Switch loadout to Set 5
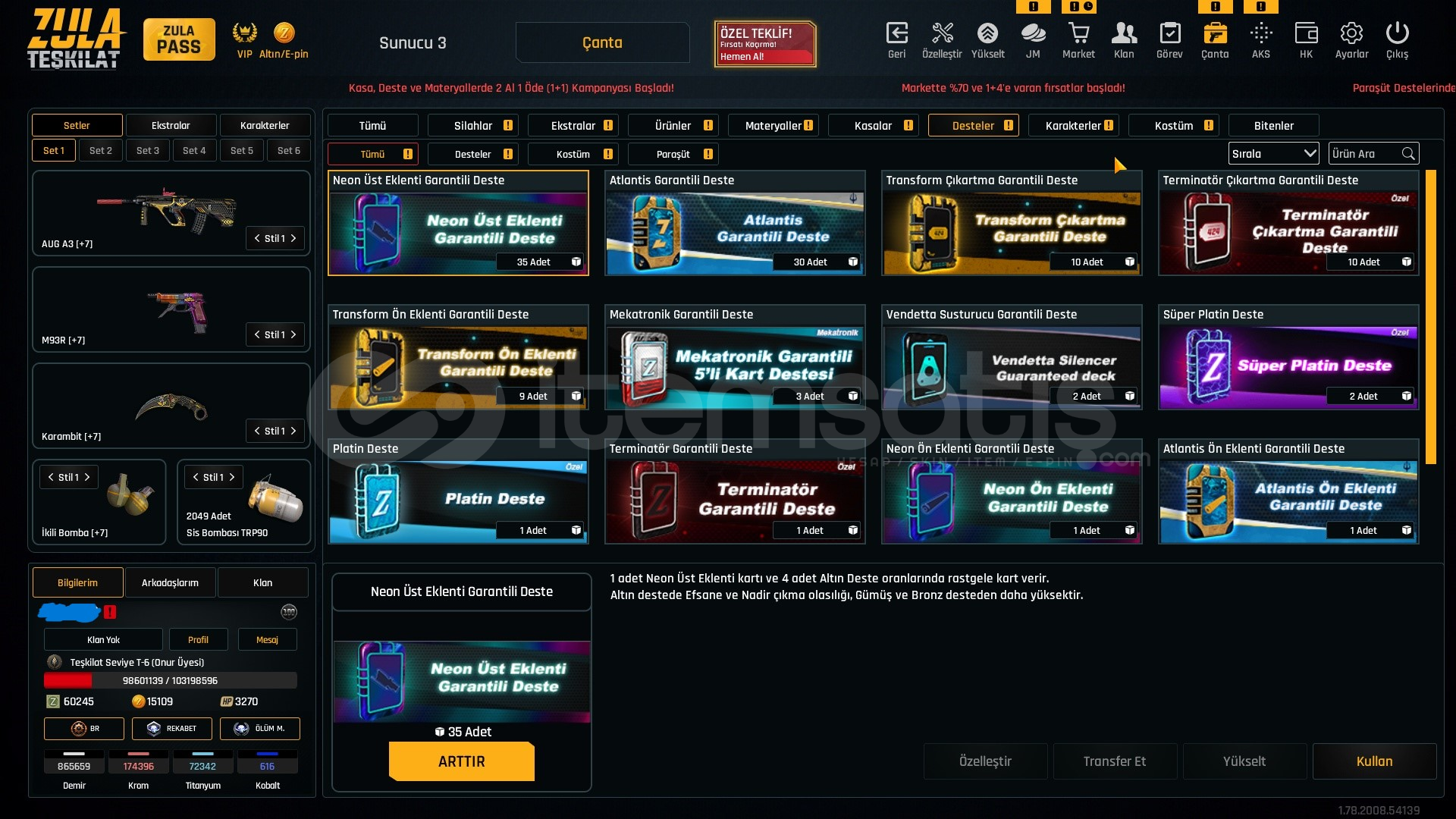The width and height of the screenshot is (1456, 819). click(242, 150)
